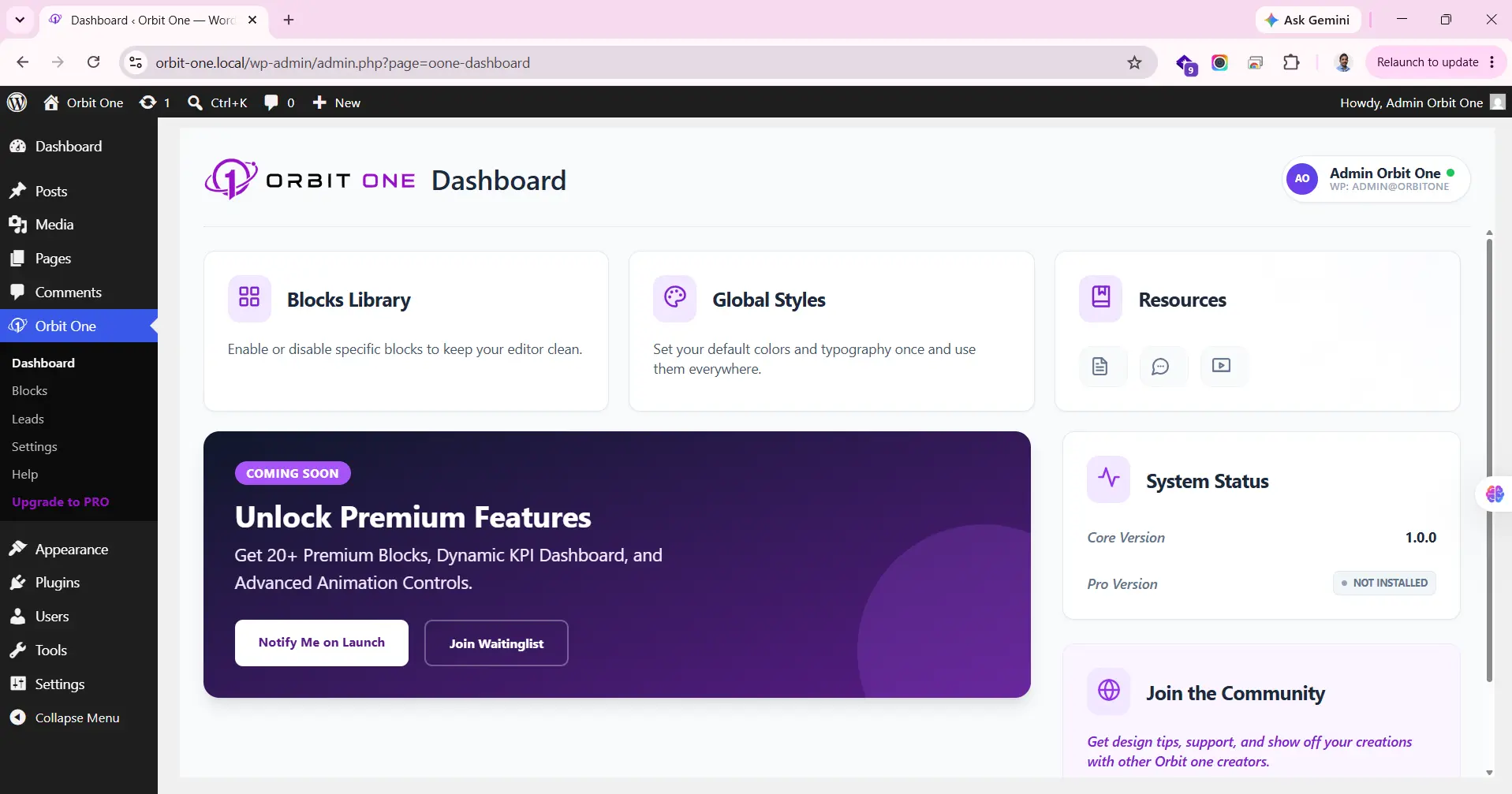Click the NOT INSTALLED status badge
1512x794 pixels.
tap(1384, 583)
